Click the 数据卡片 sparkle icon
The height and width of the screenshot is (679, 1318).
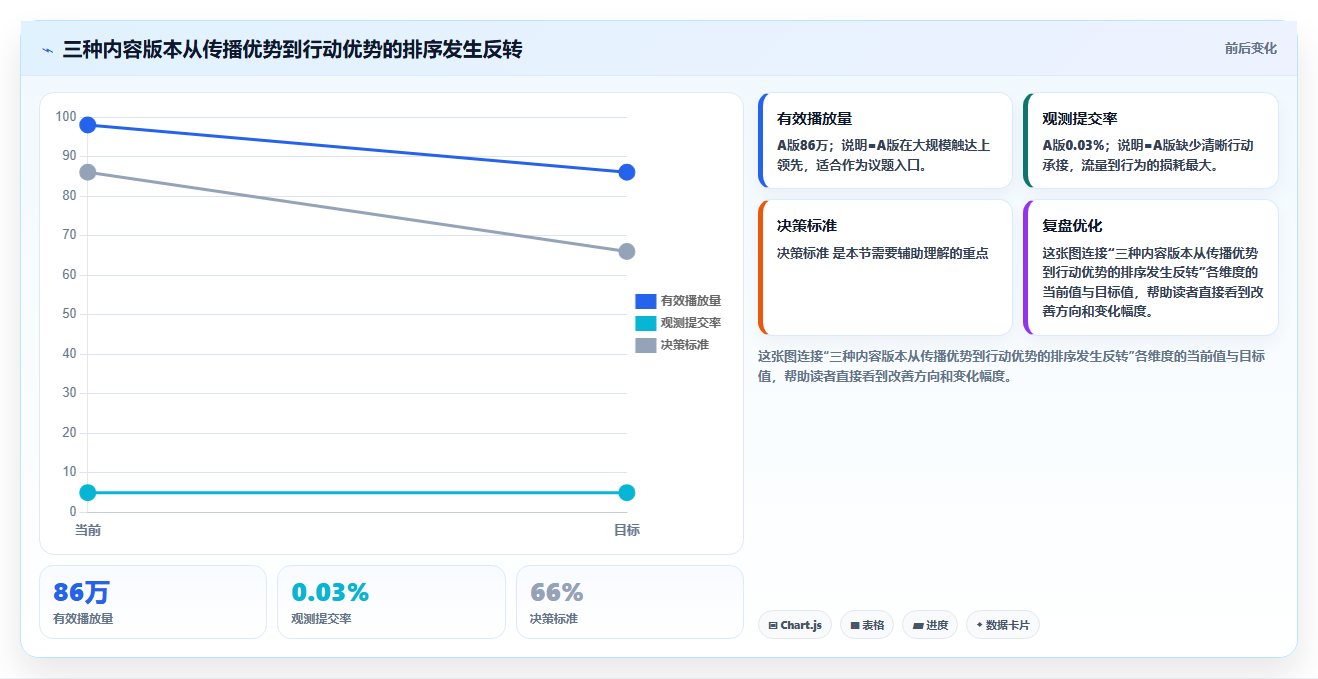point(979,625)
